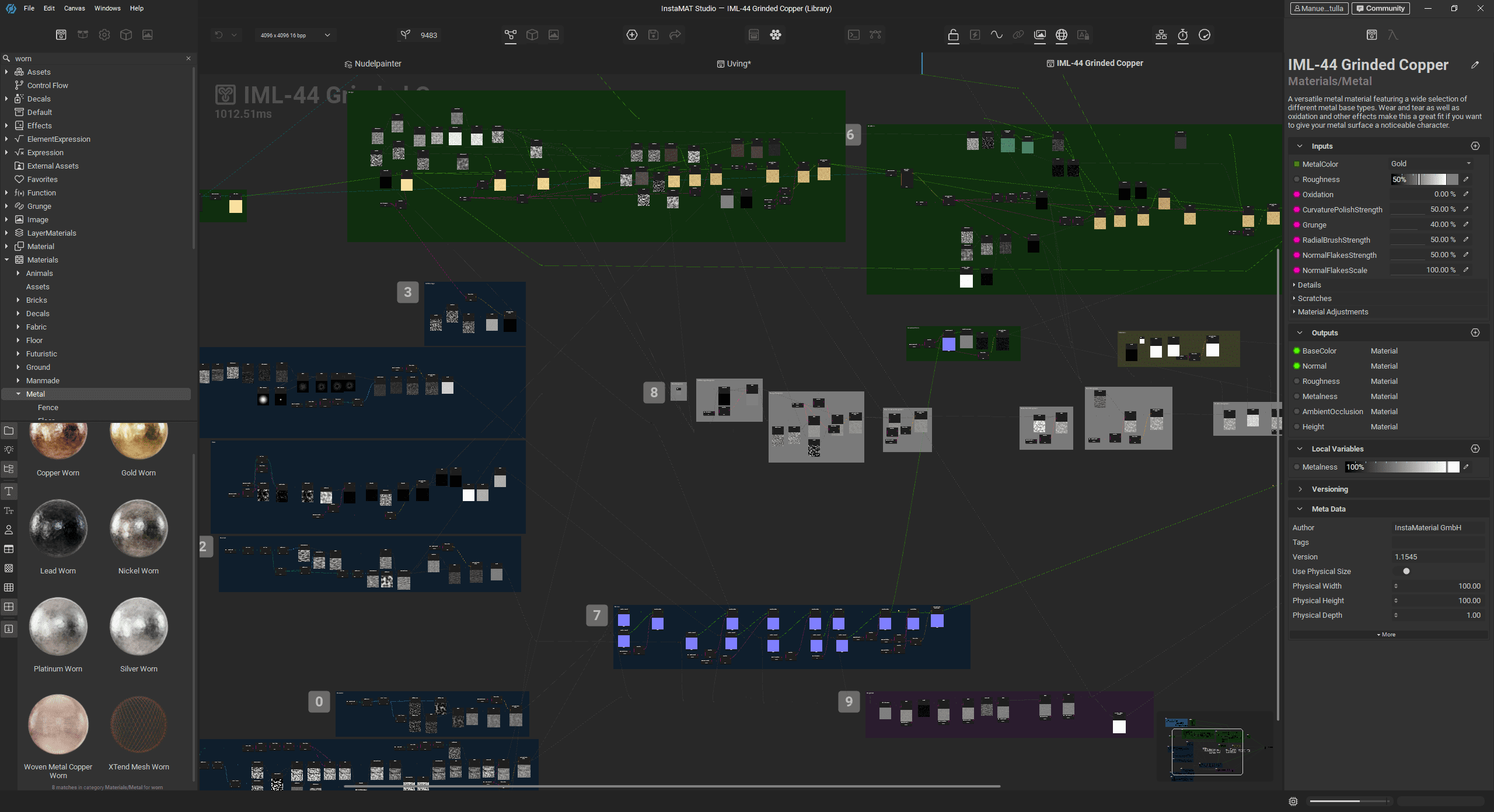Screen dimensions: 1494x812
Task: Select the image preview mode icon
Action: click(x=553, y=35)
